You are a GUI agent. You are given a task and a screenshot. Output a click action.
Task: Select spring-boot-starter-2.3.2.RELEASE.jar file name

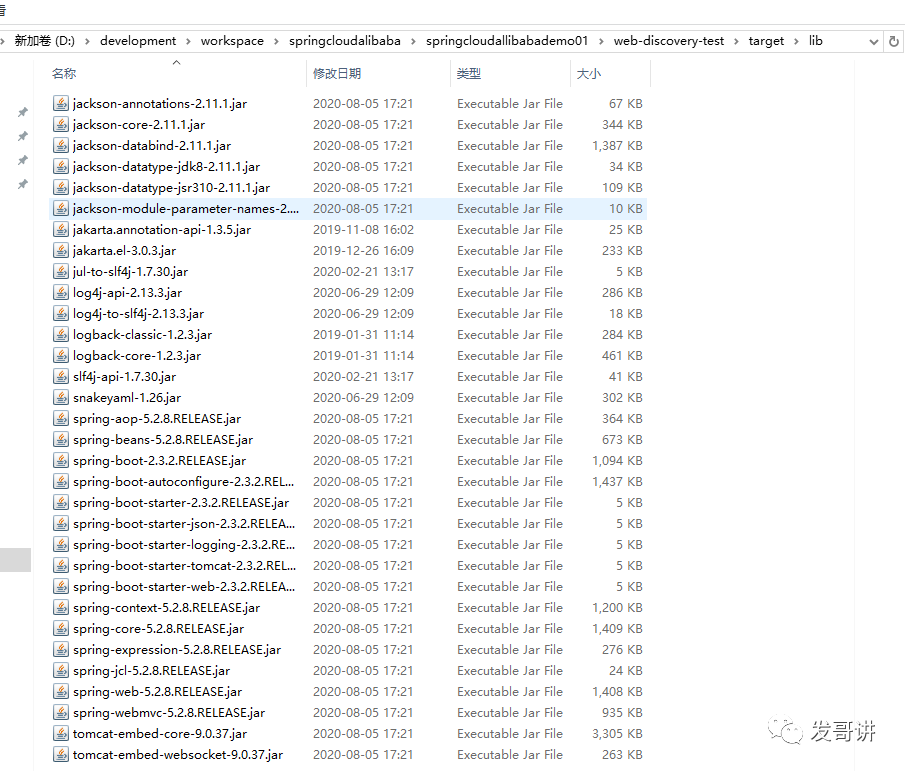tap(181, 503)
